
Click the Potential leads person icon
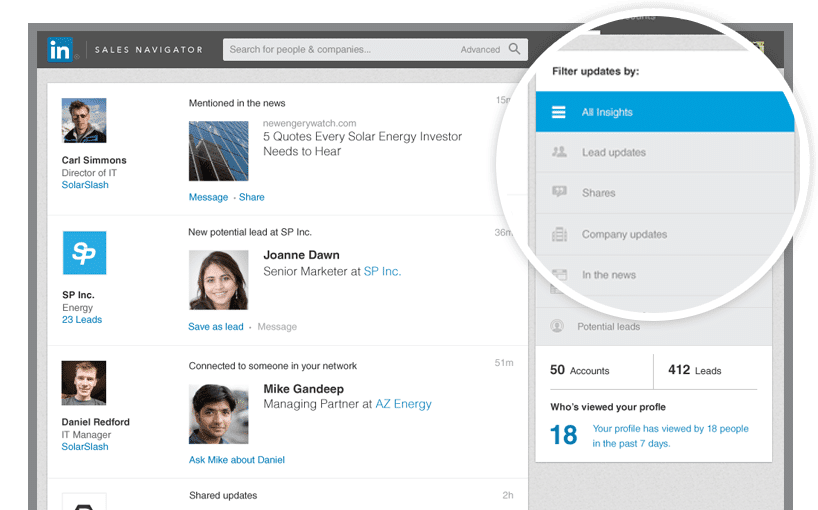click(557, 326)
